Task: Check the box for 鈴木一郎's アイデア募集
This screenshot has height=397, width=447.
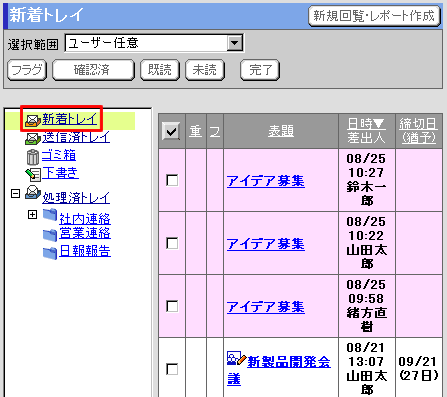Action: (172, 180)
